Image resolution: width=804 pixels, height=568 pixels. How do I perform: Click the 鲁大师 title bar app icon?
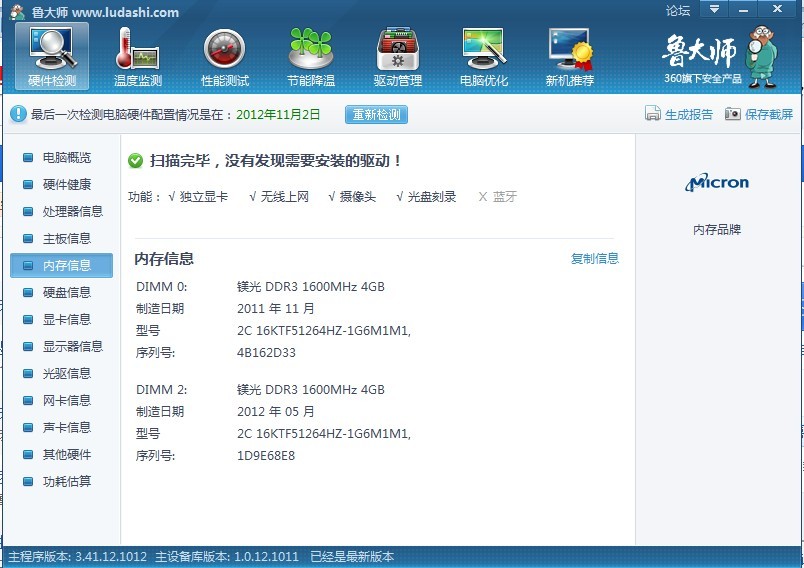[x=17, y=12]
